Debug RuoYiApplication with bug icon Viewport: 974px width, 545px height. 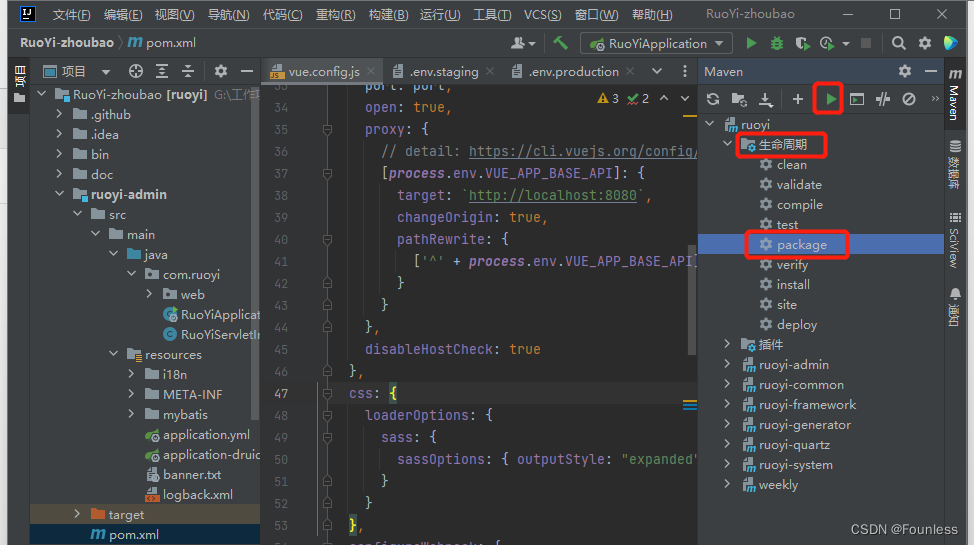tap(776, 44)
